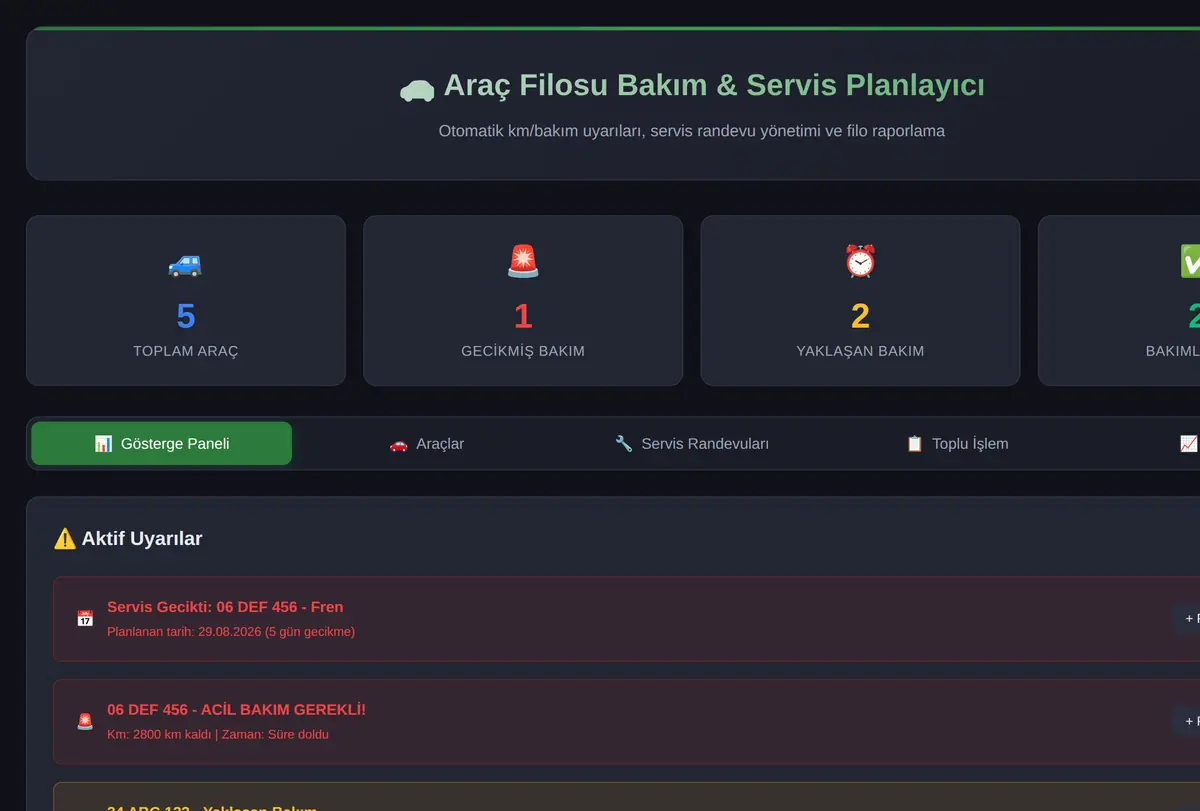Click the clipboard icon in Toplu İşlem tab

[914, 444]
